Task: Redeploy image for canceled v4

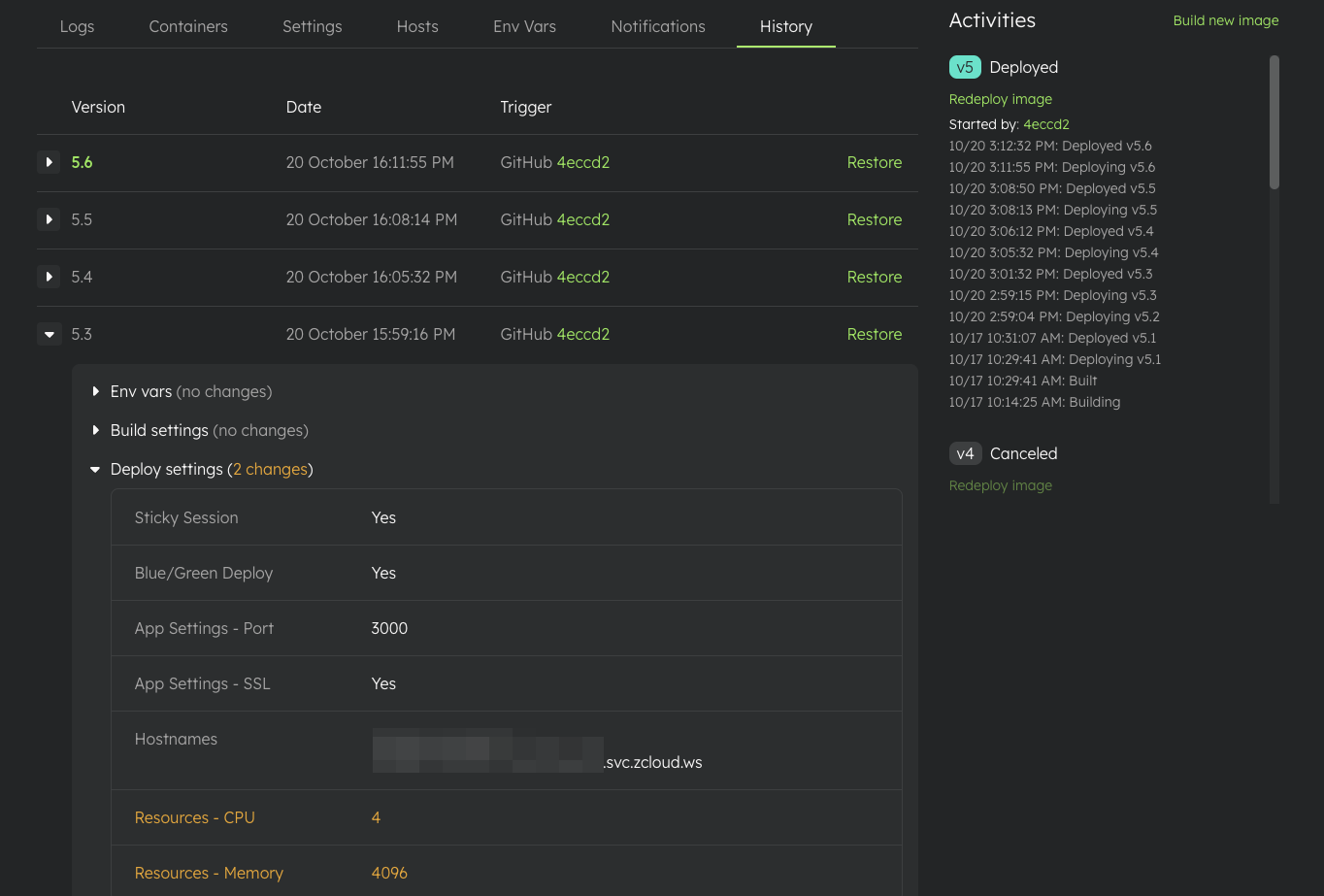Action: tap(1000, 485)
